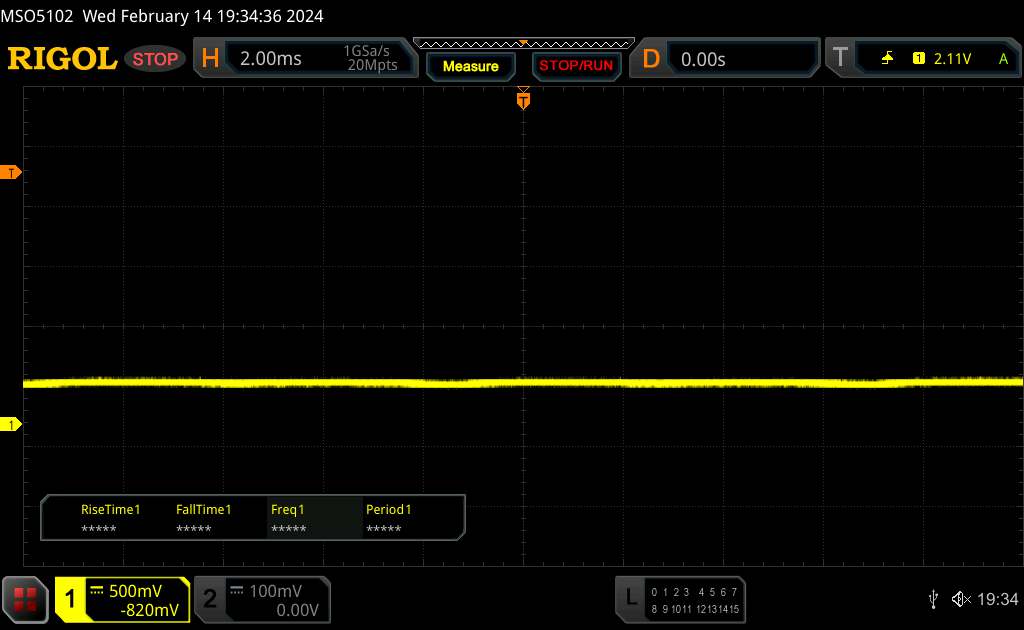The image size is (1024, 630).
Task: Click the RIGOL logo
Action: coord(62,59)
